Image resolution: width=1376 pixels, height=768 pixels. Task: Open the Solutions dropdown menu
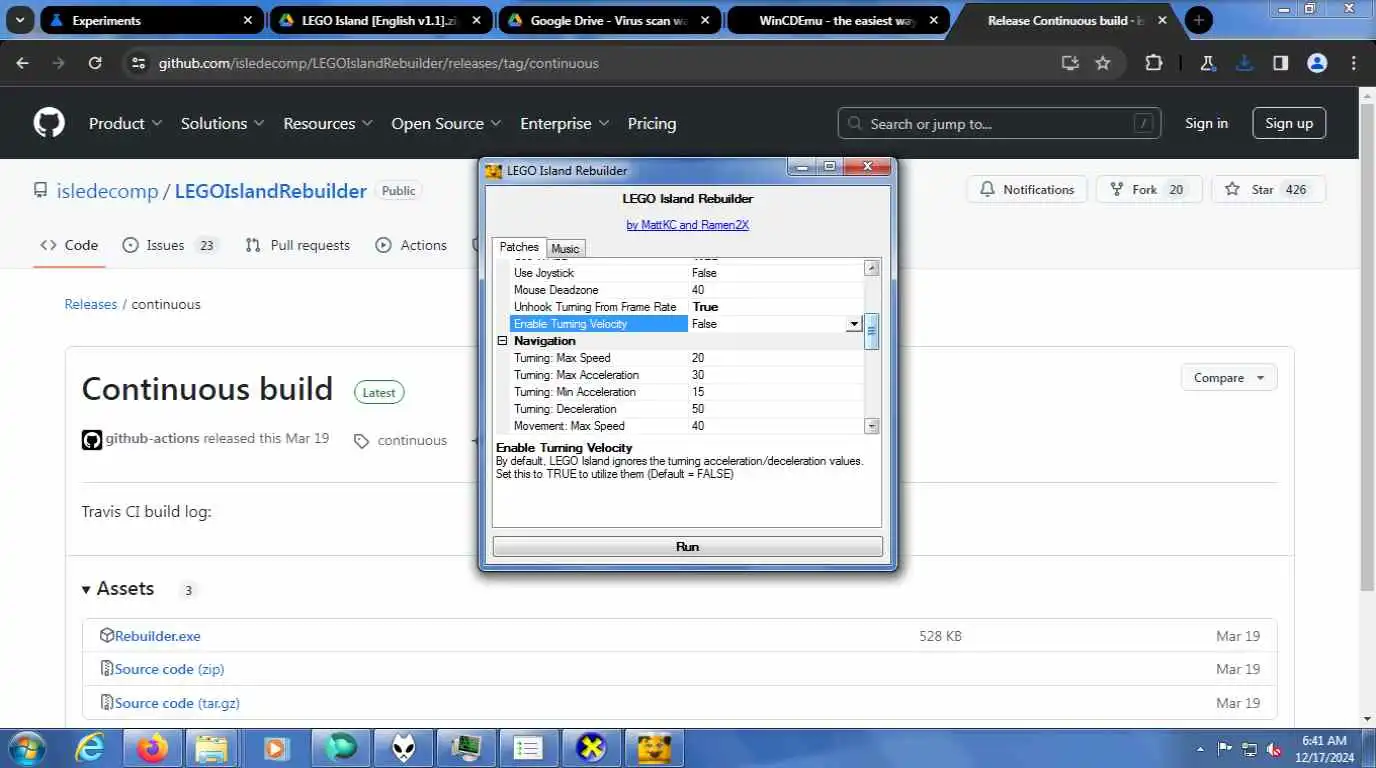coord(222,123)
